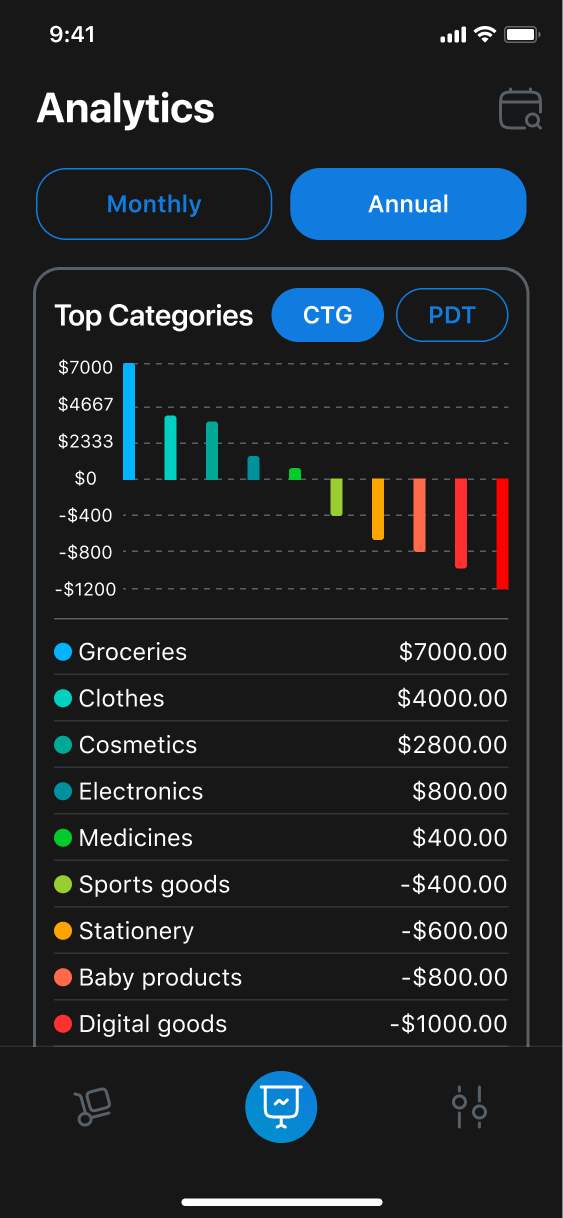
Task: Tap the red last negative bar
Action: click(x=502, y=534)
